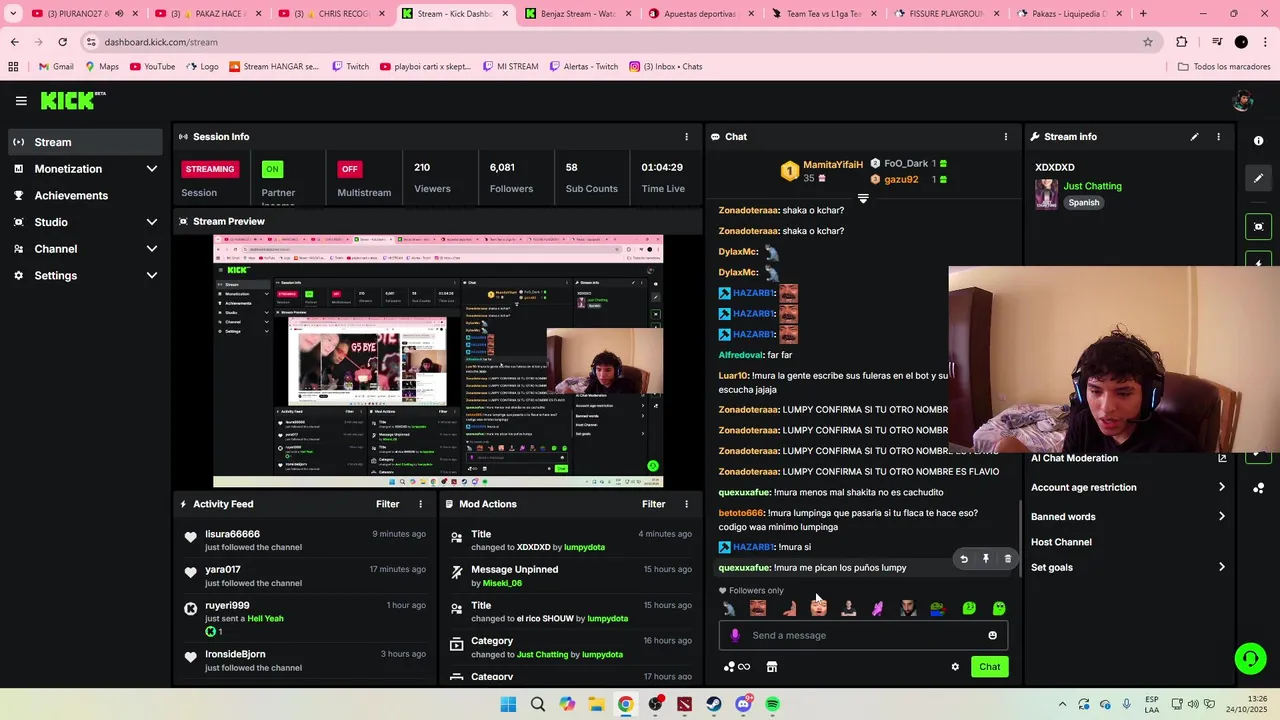Open MI STREAM bookmark
Viewport: 1280px width, 720px height.
(510, 67)
